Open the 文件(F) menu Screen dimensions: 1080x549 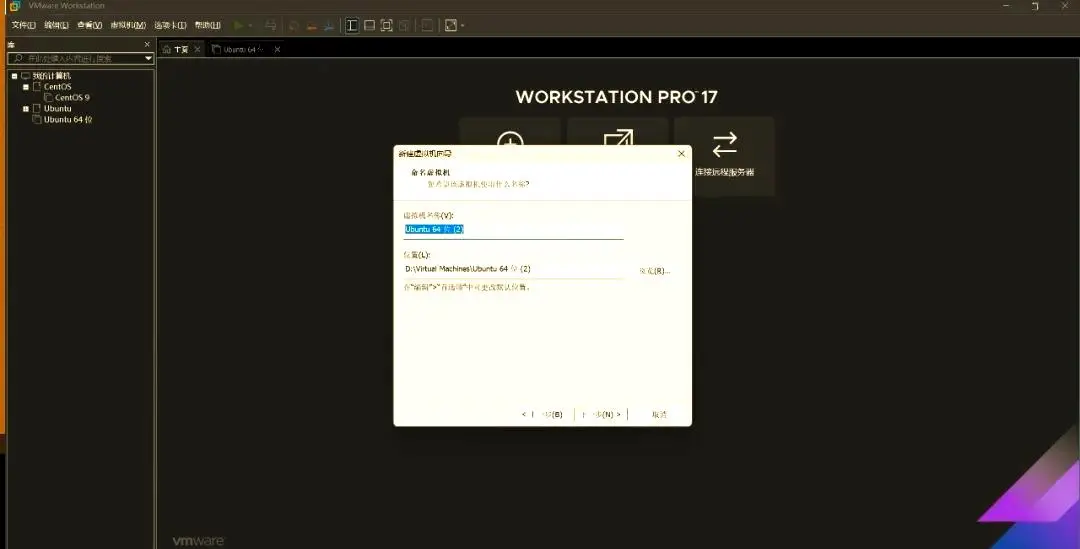[23, 25]
